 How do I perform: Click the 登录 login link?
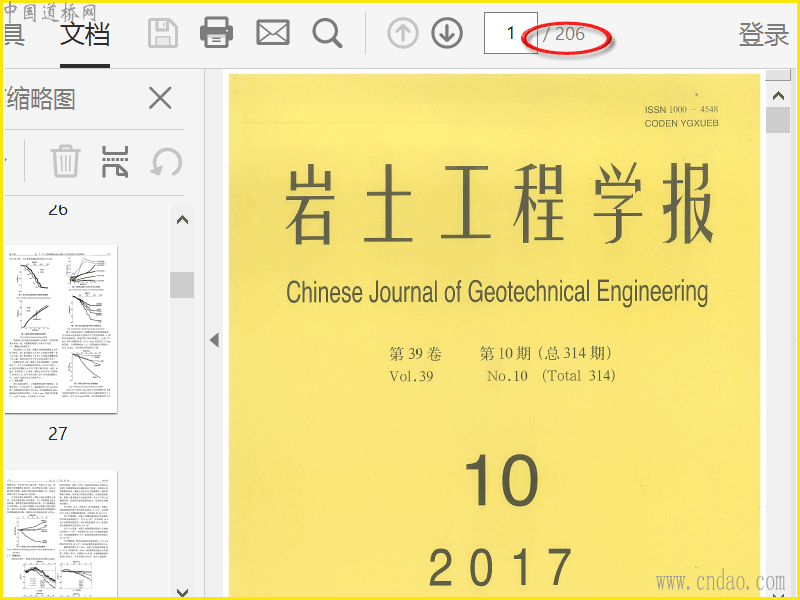(764, 35)
